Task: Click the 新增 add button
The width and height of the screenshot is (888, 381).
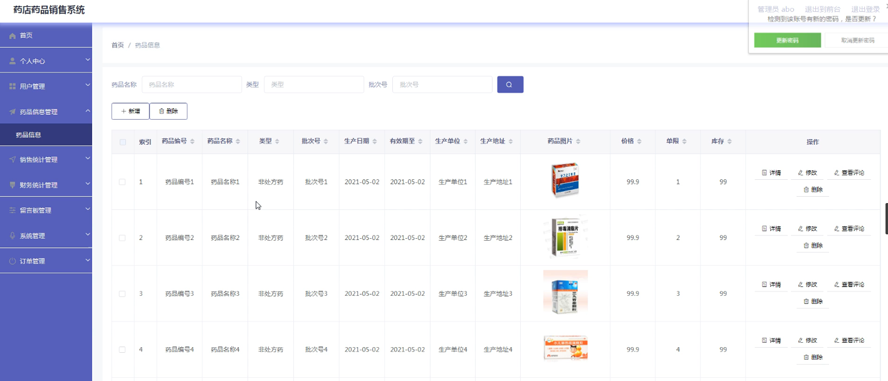Action: click(x=130, y=112)
